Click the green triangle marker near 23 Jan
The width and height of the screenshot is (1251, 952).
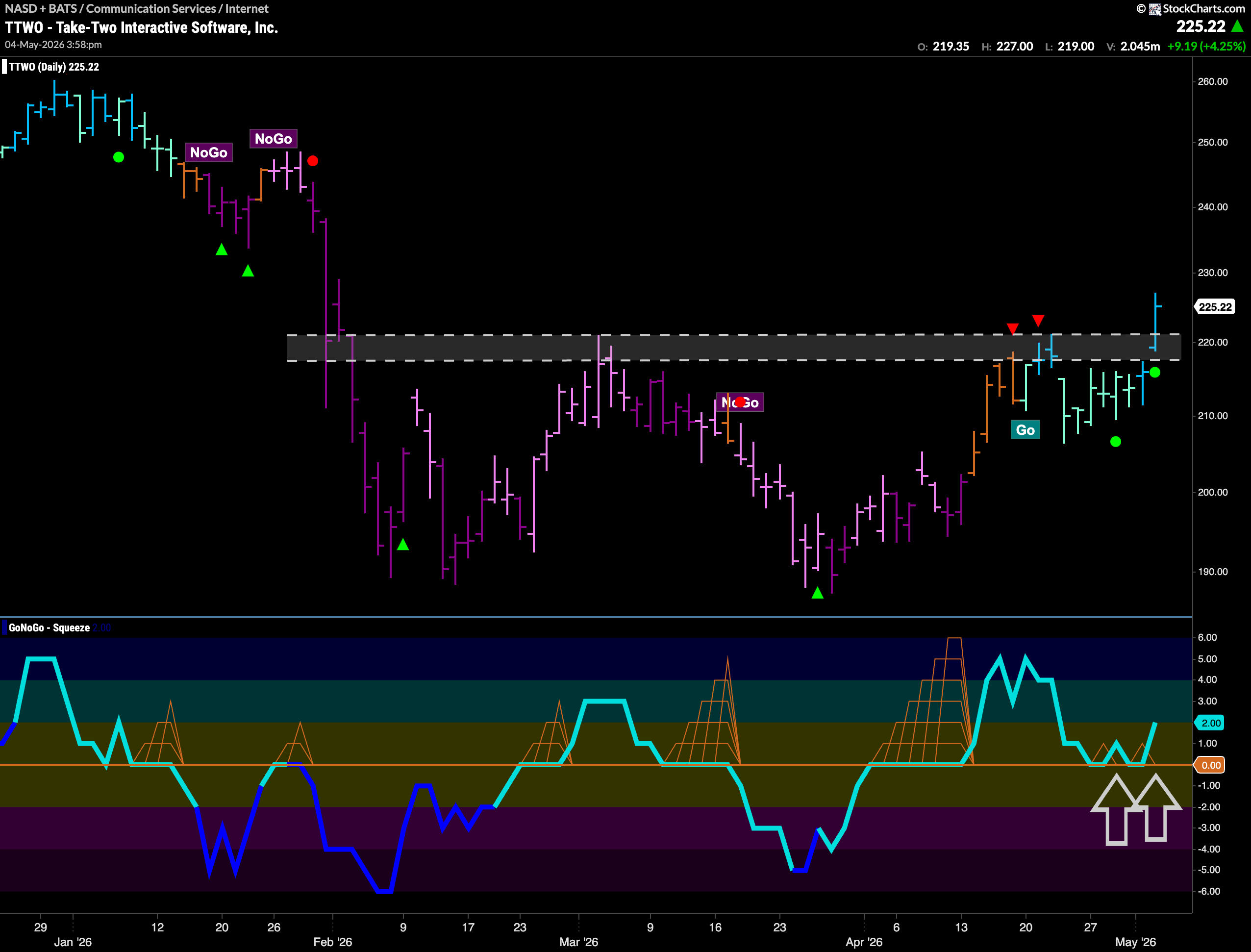248,271
